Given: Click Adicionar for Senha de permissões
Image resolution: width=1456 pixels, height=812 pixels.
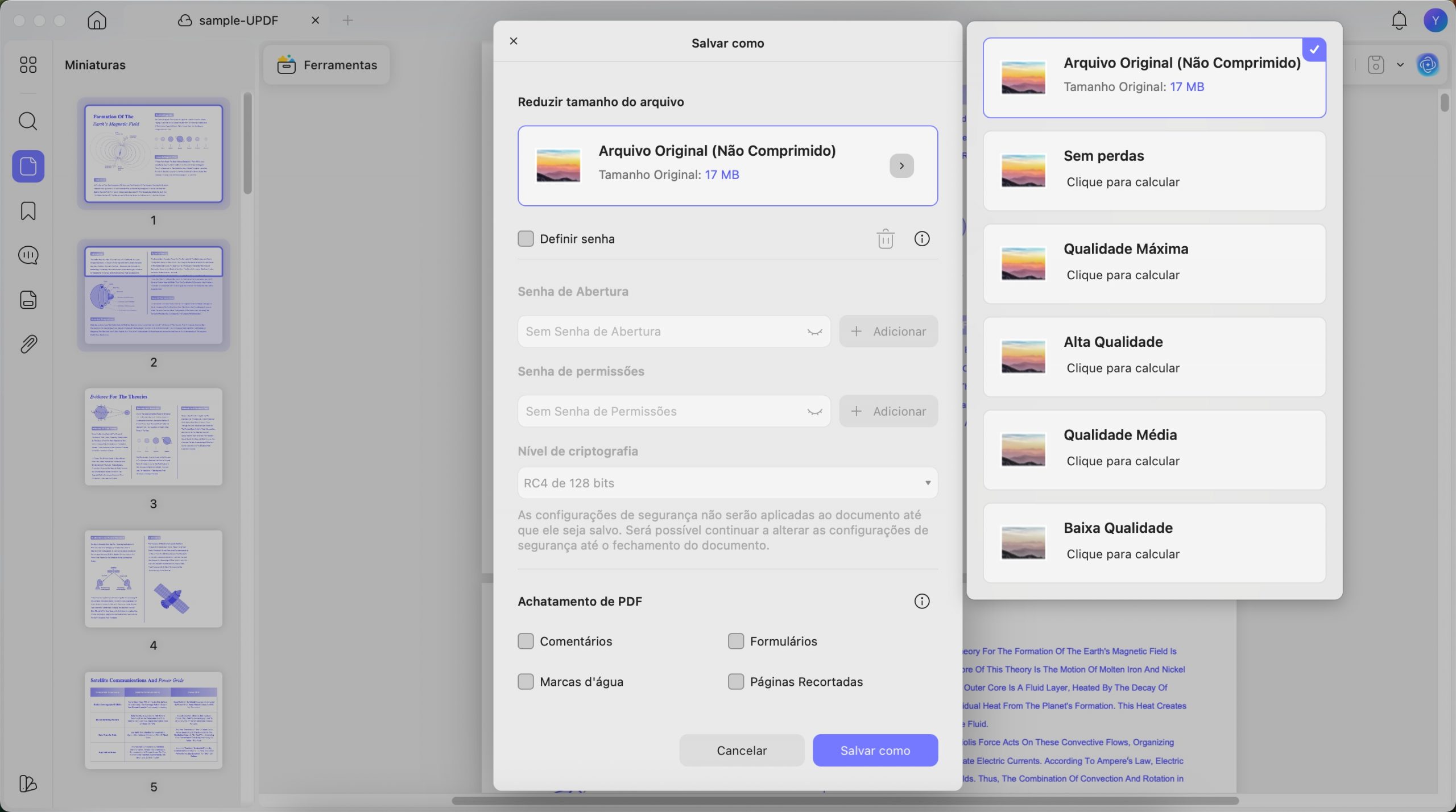Looking at the screenshot, I should 888,411.
